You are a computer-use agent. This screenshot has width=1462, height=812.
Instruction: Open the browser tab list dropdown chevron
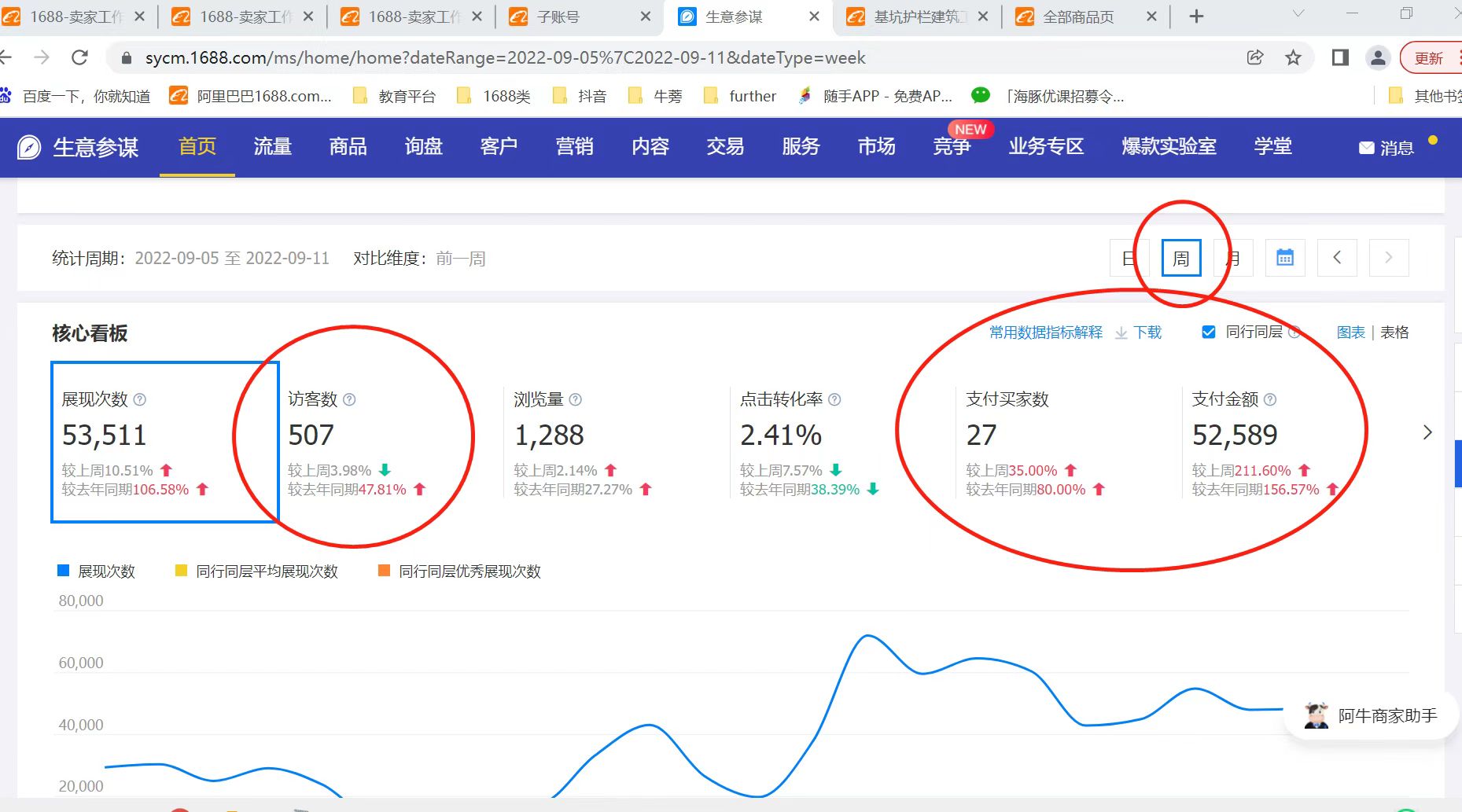coord(1298,14)
